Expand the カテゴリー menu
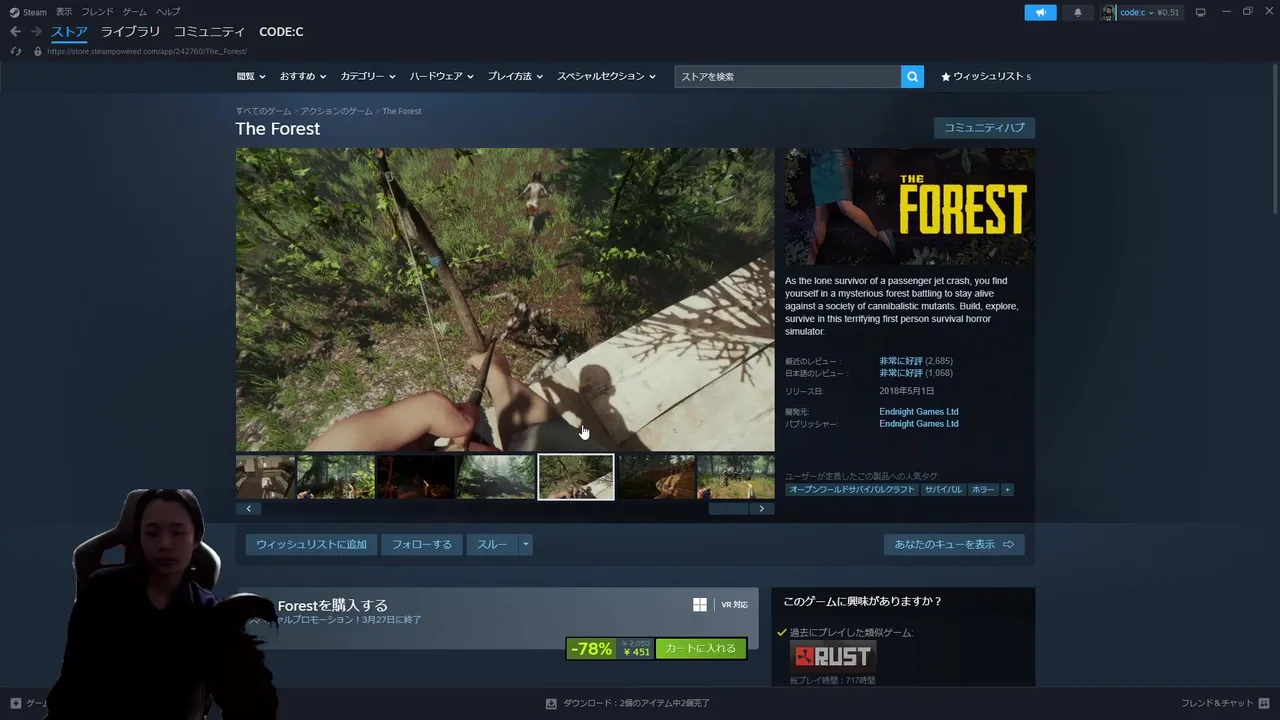 (368, 76)
